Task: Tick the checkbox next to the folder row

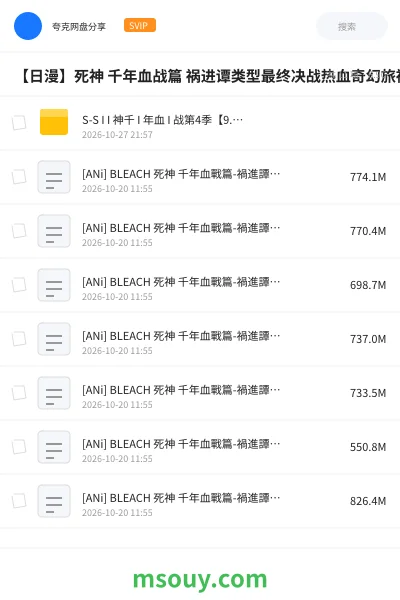Action: click(x=19, y=123)
